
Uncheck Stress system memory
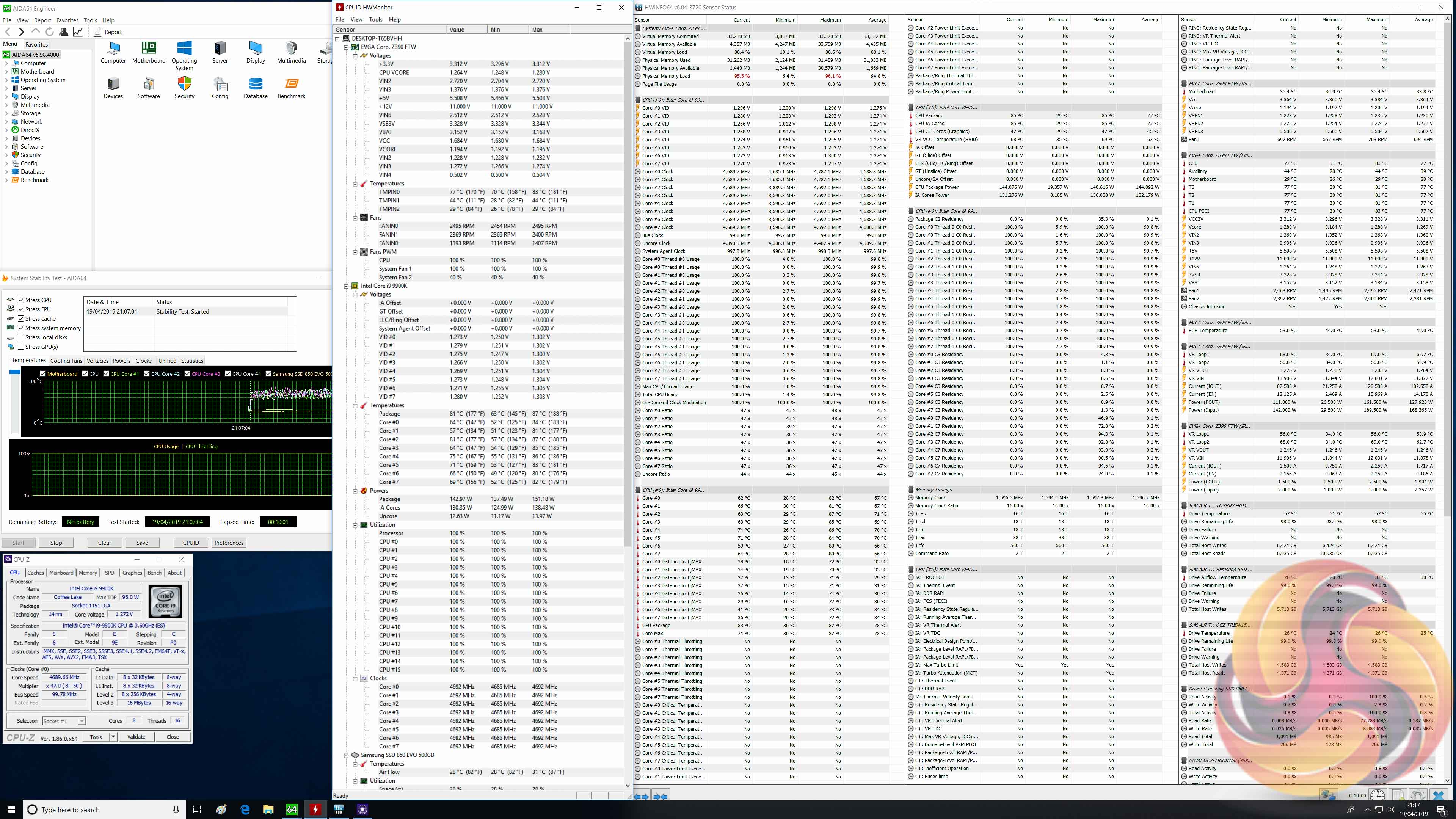coord(21,328)
